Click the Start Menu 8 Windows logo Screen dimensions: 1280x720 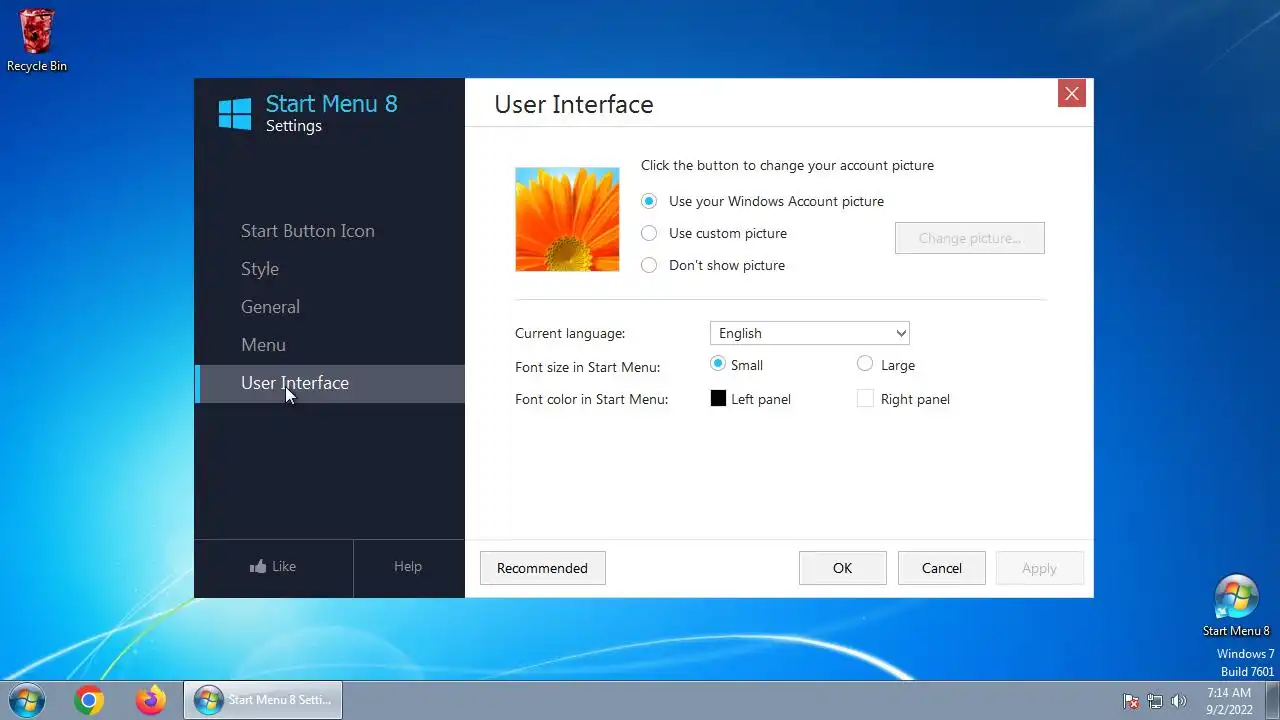(x=235, y=113)
